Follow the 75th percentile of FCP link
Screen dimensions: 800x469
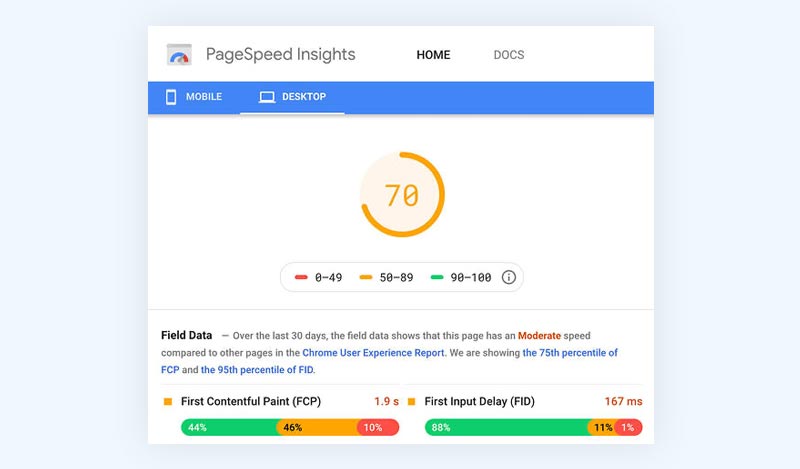click(x=570, y=353)
